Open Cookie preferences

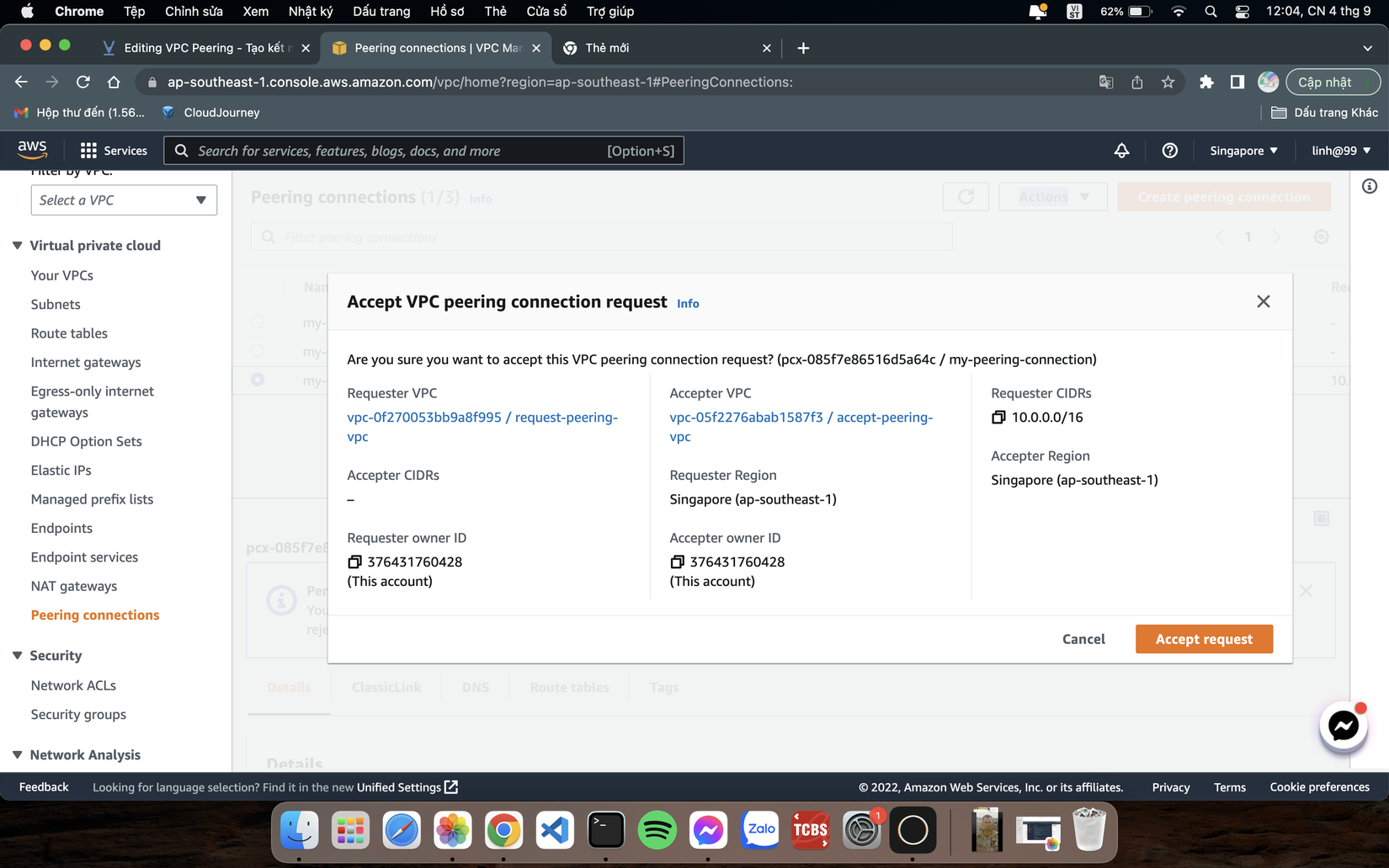tap(1319, 787)
